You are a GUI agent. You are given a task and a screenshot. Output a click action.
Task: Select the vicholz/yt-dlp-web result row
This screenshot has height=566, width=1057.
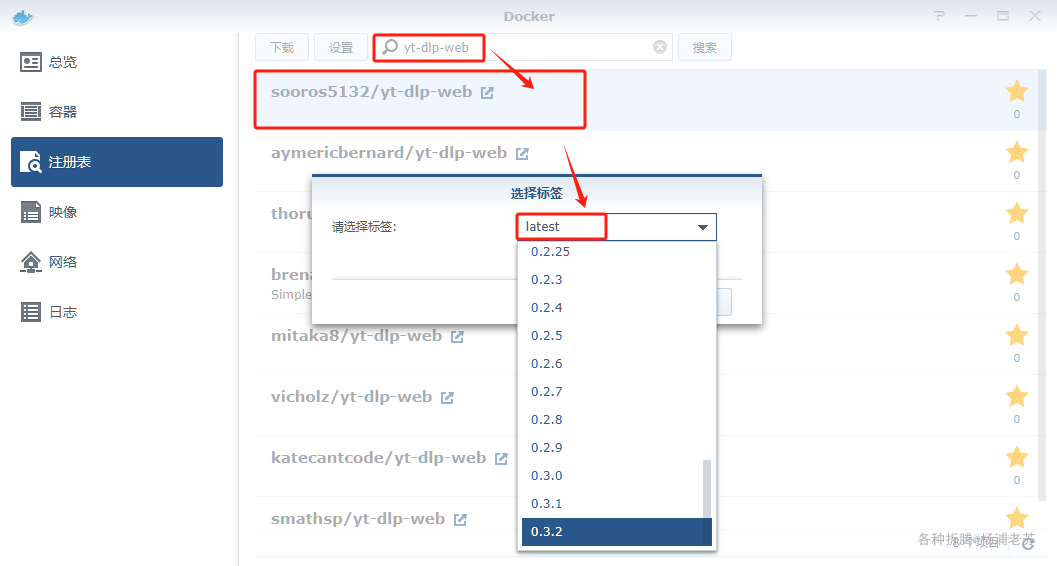click(647, 405)
